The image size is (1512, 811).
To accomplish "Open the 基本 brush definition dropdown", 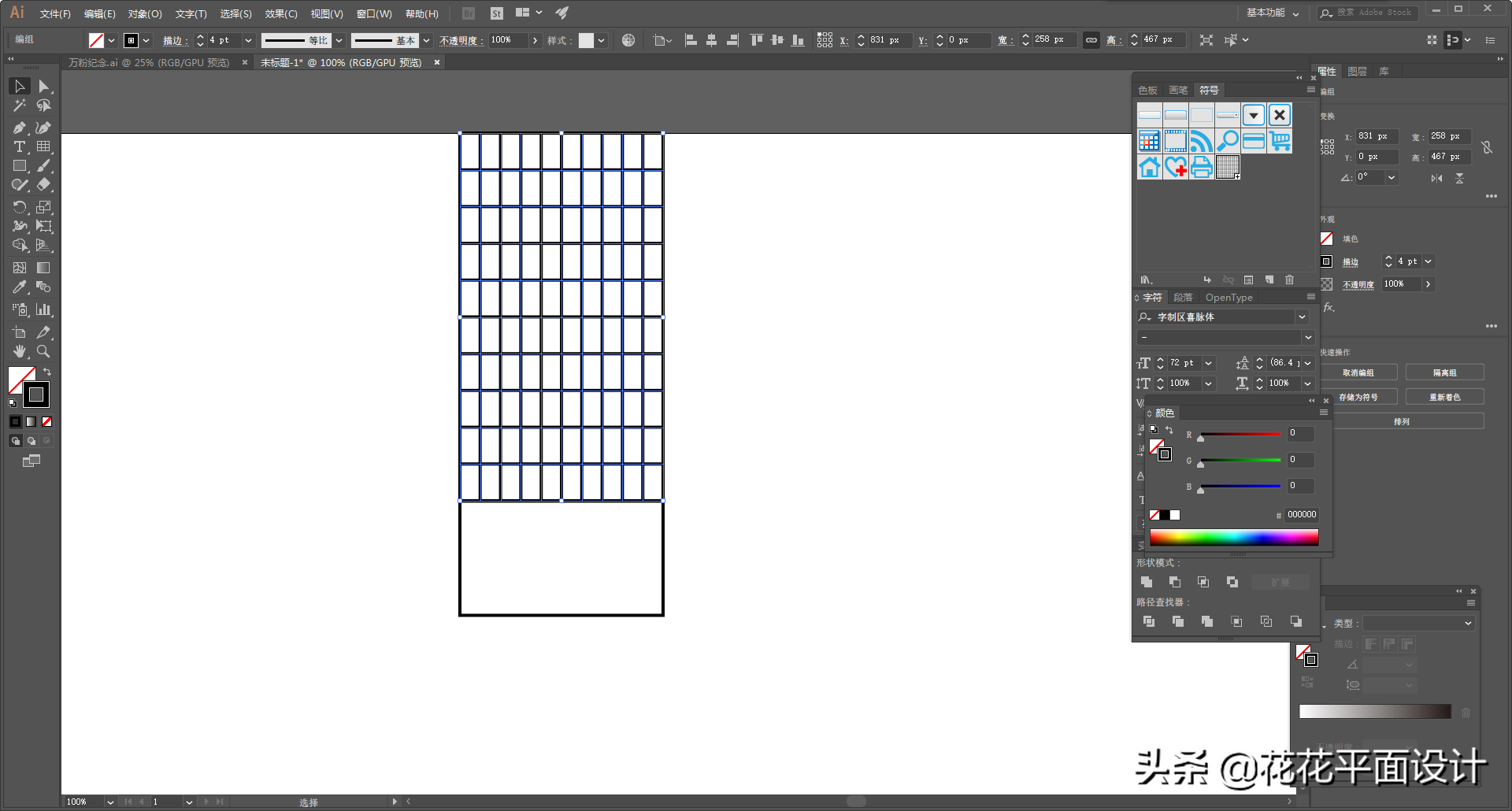I will click(x=427, y=40).
